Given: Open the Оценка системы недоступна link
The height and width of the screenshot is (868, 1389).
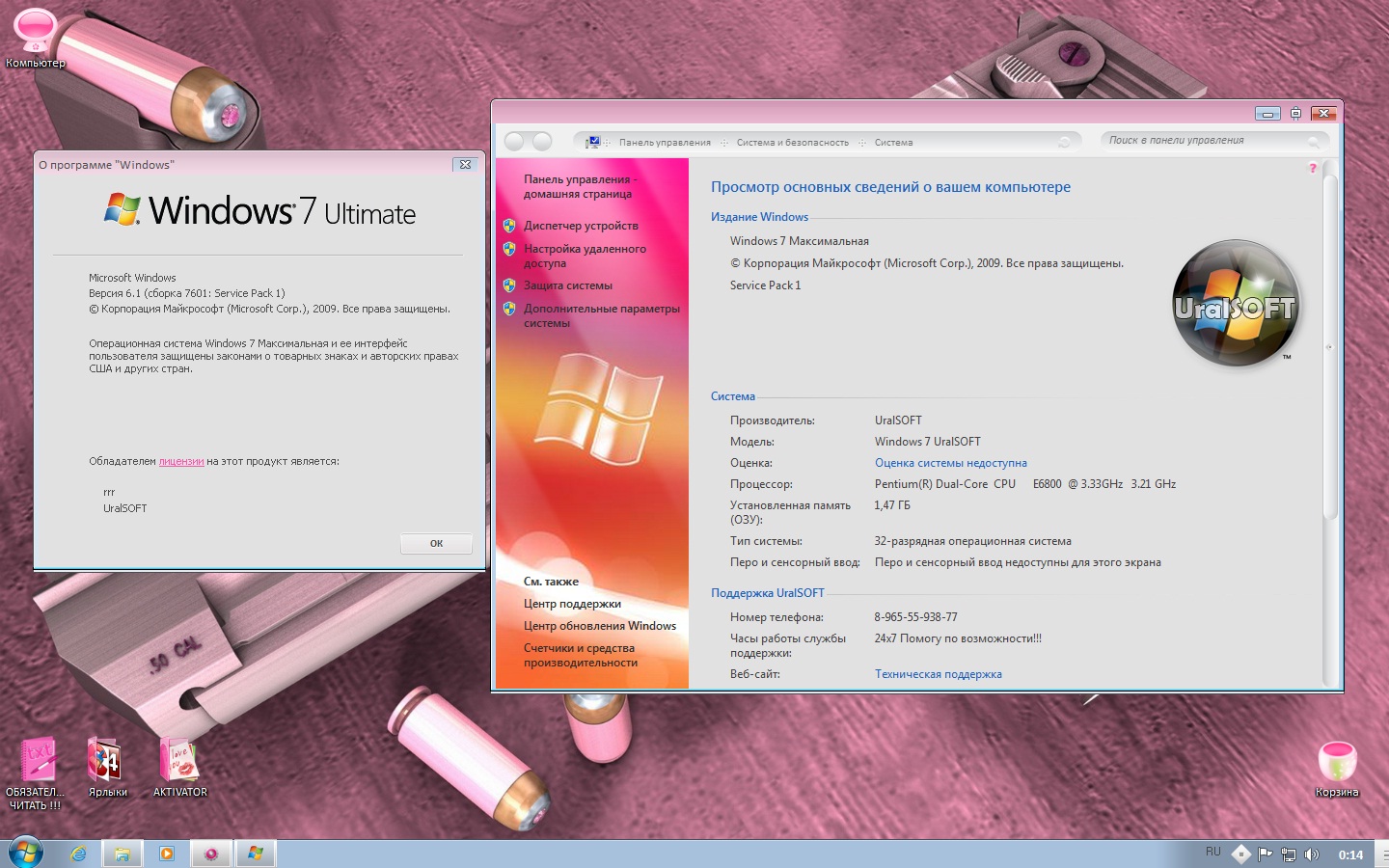Looking at the screenshot, I should 949,463.
